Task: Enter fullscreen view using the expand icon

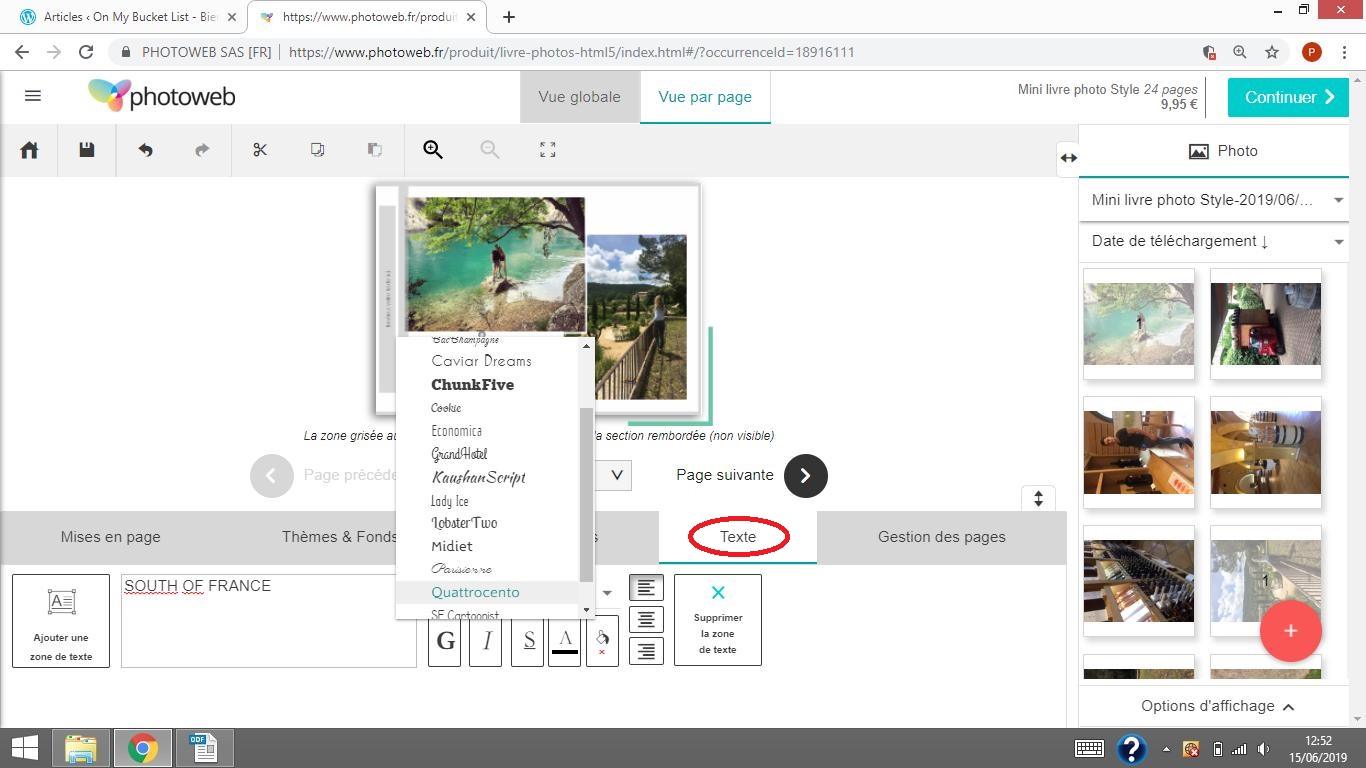Action: [547, 150]
